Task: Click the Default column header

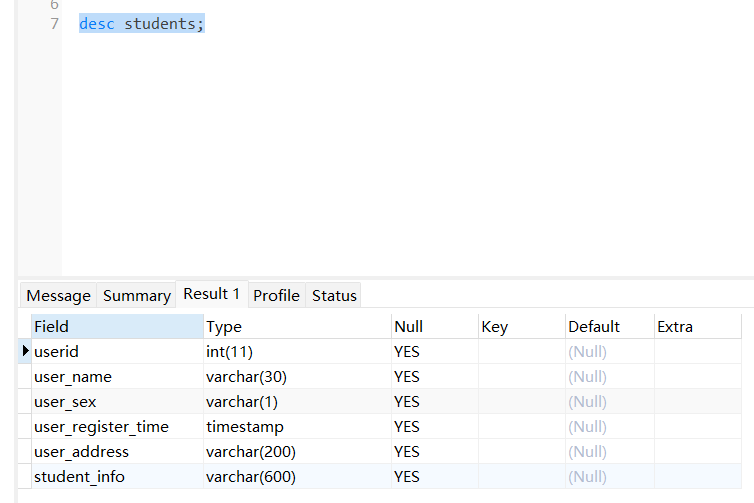Action: point(610,327)
